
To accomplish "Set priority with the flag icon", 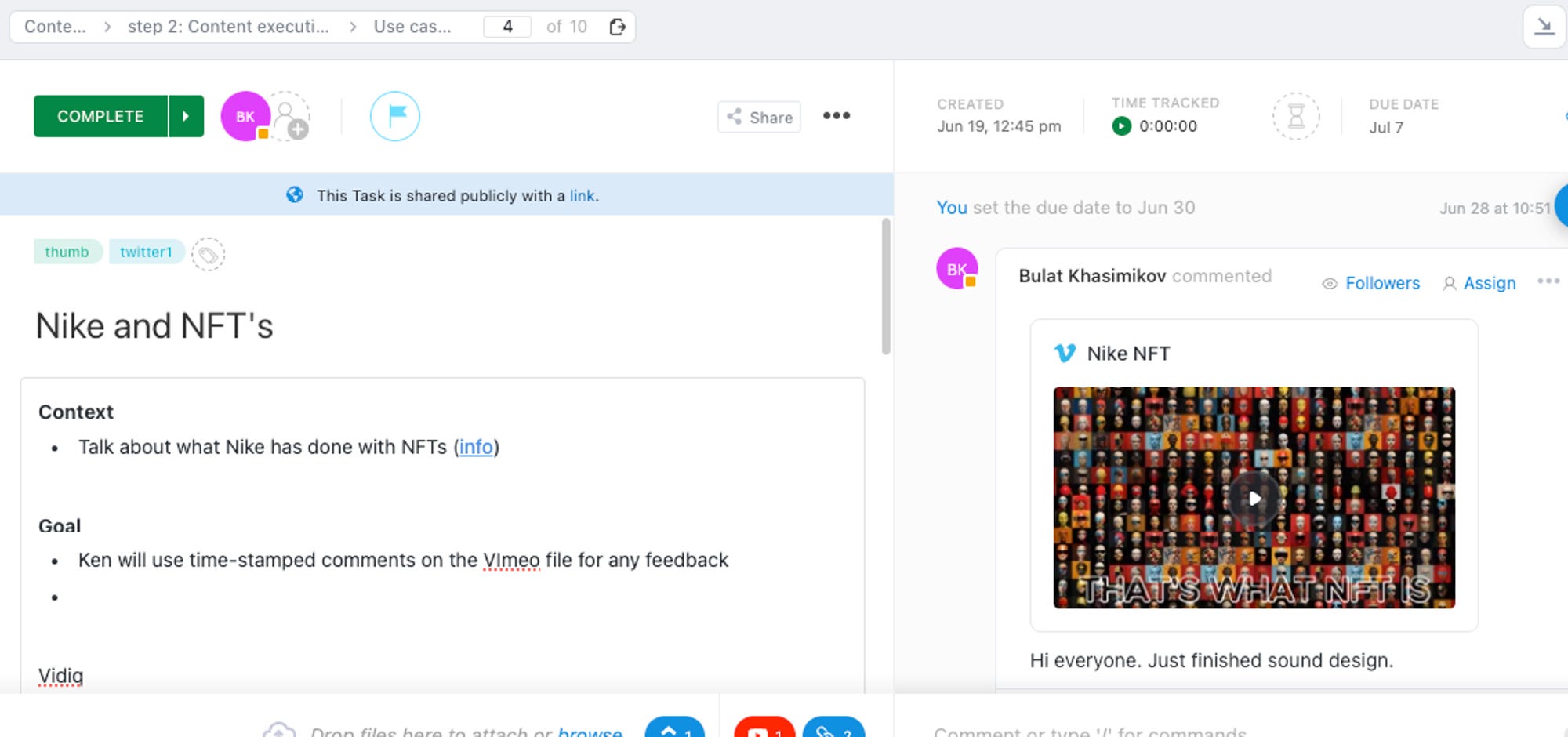I will [x=395, y=116].
